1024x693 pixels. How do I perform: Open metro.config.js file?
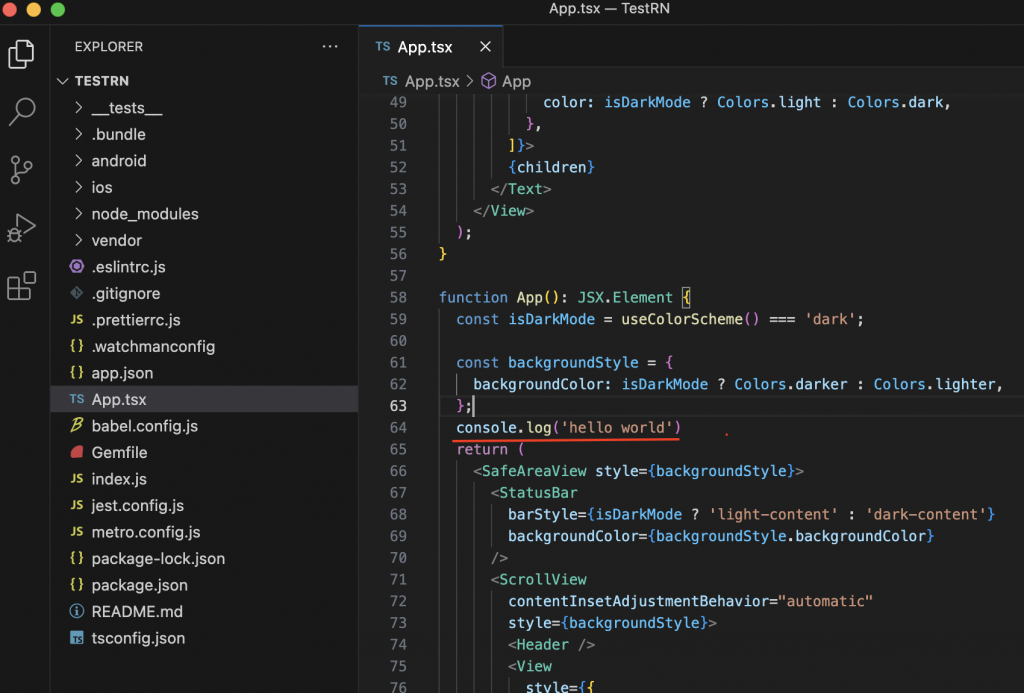tap(204, 532)
